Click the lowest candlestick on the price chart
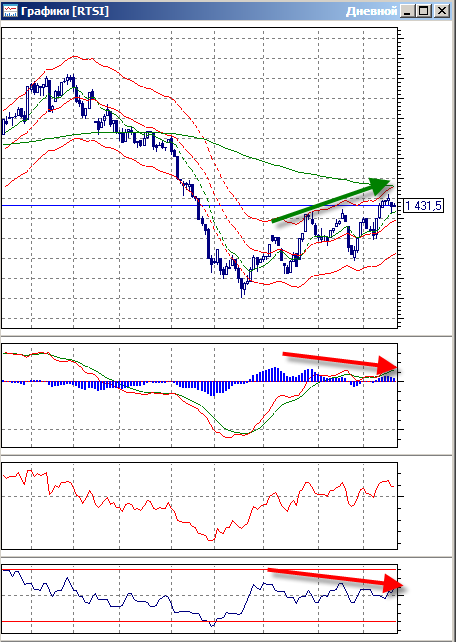456x642 pixels. 243,288
